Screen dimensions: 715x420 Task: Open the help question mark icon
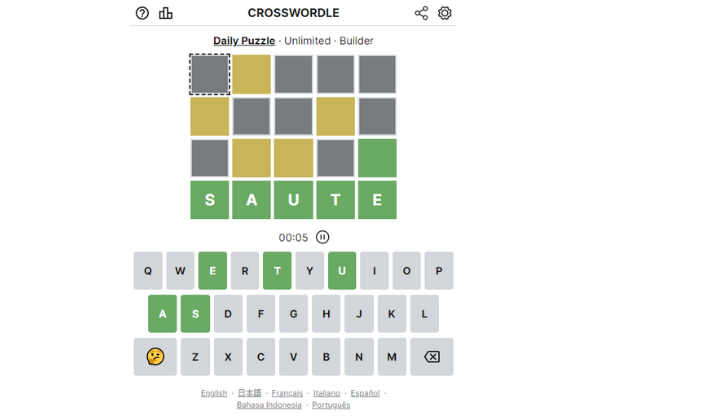point(142,13)
